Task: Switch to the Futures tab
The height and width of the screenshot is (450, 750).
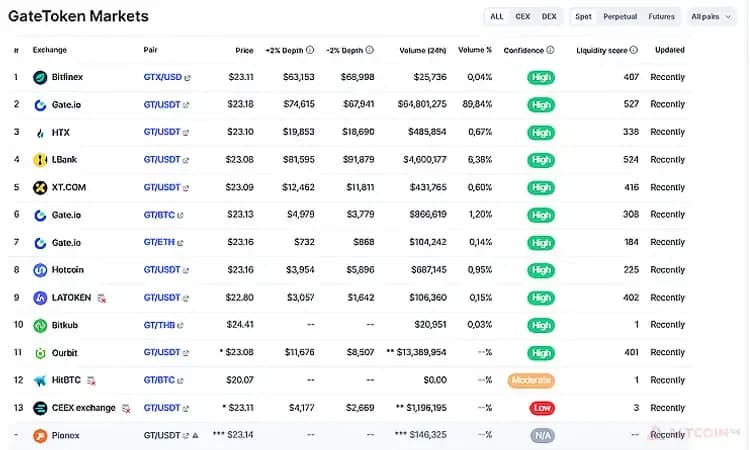Action: [662, 17]
